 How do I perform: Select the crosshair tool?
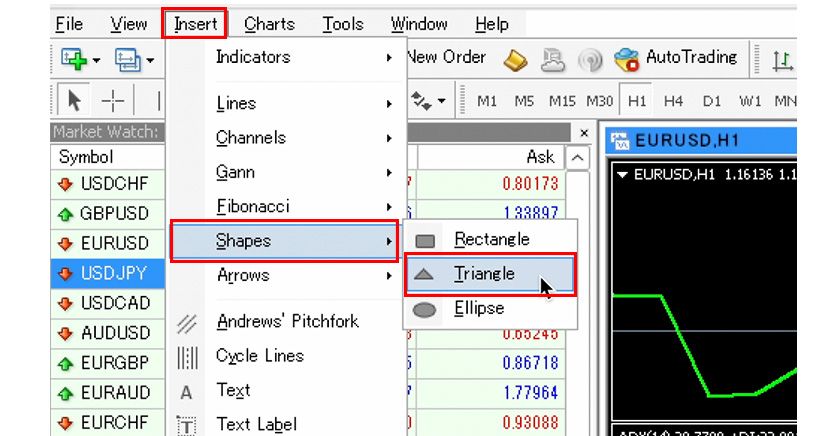(x=113, y=100)
